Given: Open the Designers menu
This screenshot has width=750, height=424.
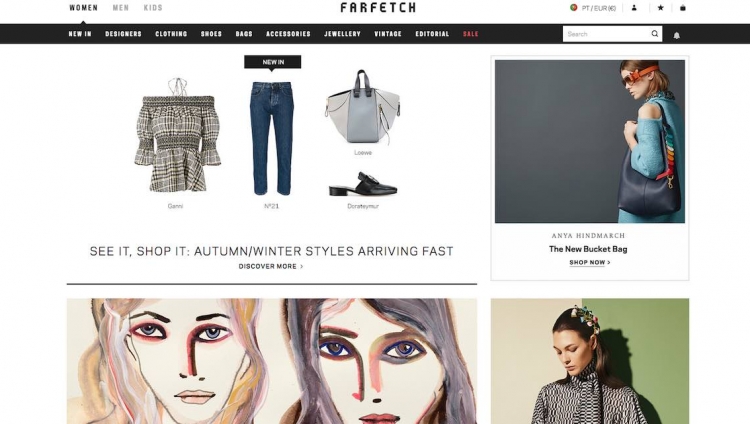Looking at the screenshot, I should click(x=123, y=34).
